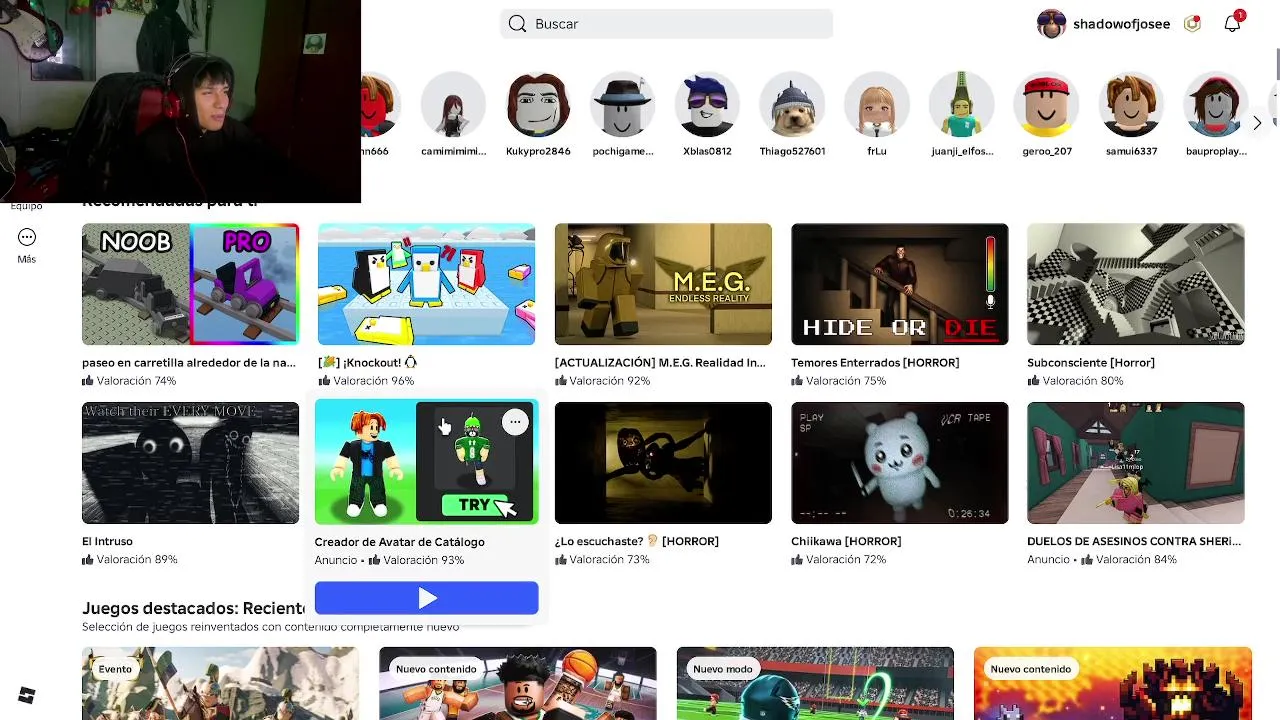The image size is (1280, 720).
Task: Open friend Kukypro2846 avatar
Action: tap(538, 104)
